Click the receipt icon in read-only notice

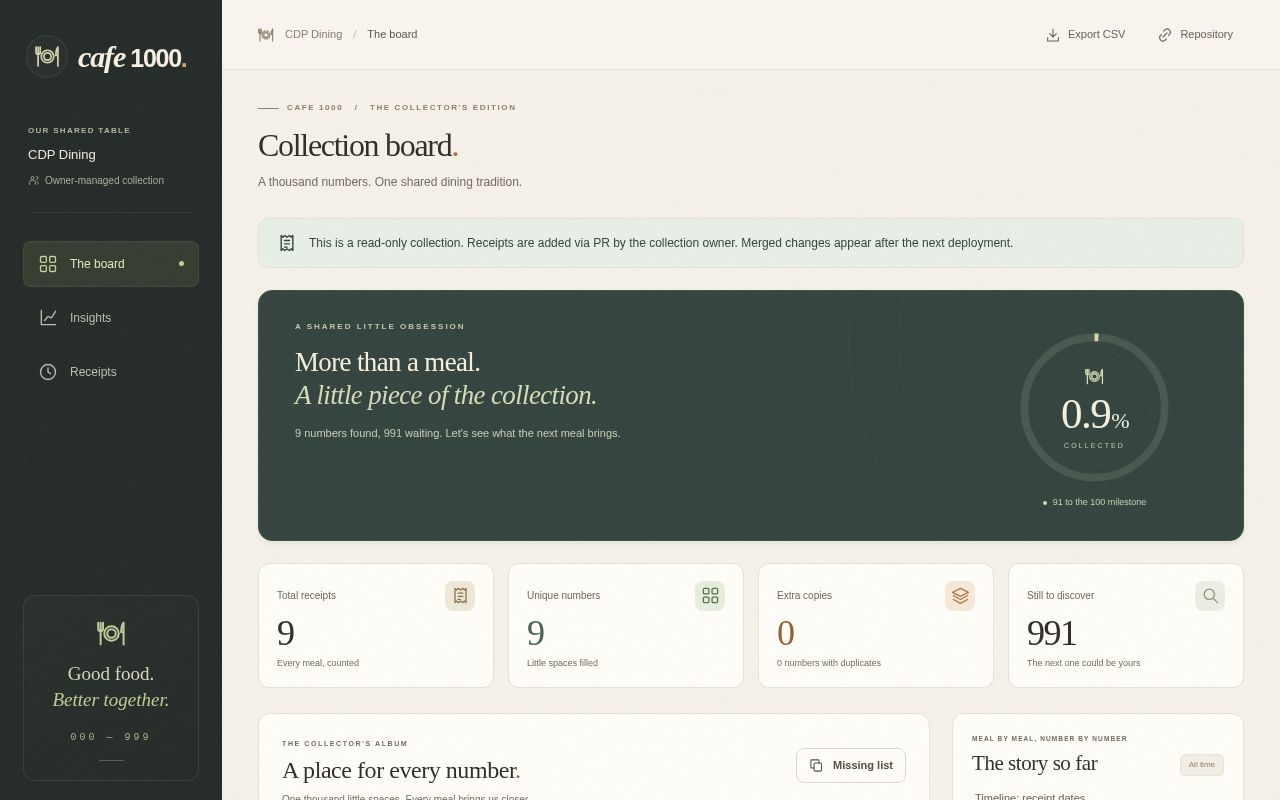coord(287,243)
